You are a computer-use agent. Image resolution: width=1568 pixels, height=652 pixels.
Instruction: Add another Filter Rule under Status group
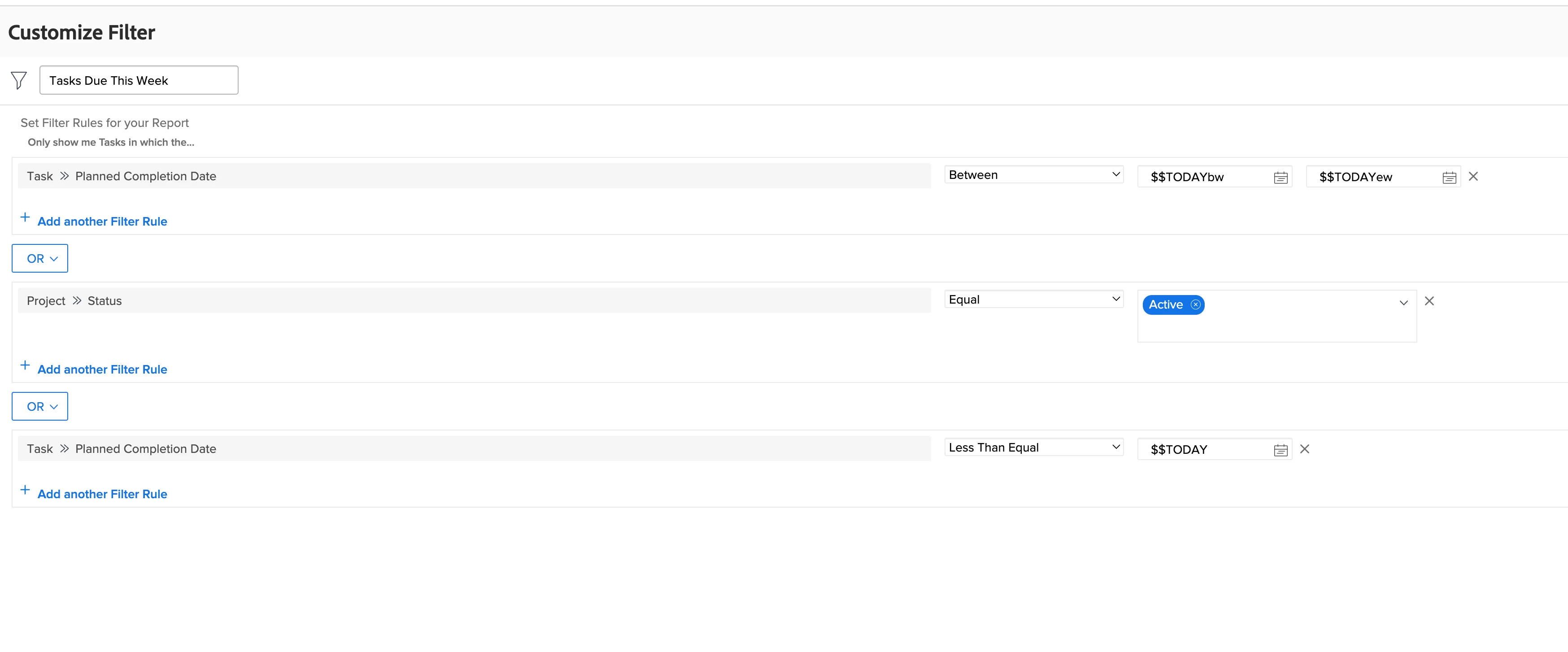click(102, 369)
